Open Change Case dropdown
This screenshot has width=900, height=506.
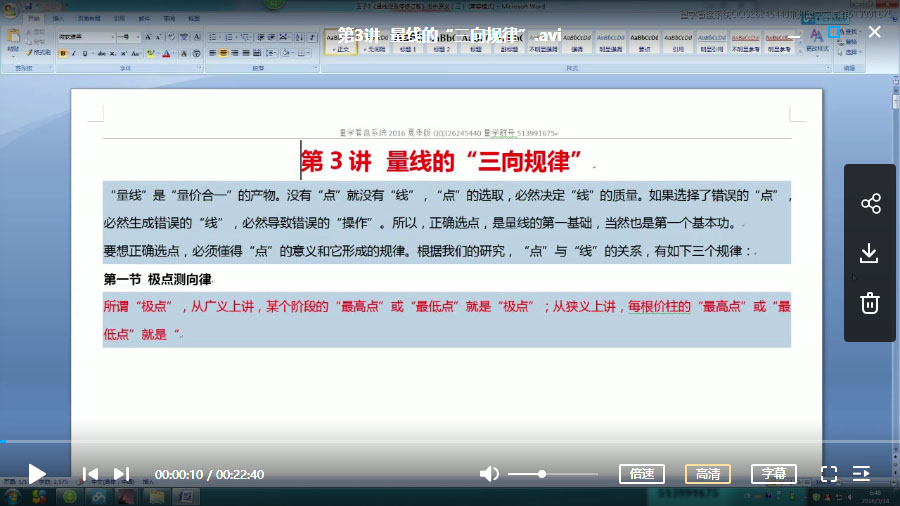click(136, 53)
